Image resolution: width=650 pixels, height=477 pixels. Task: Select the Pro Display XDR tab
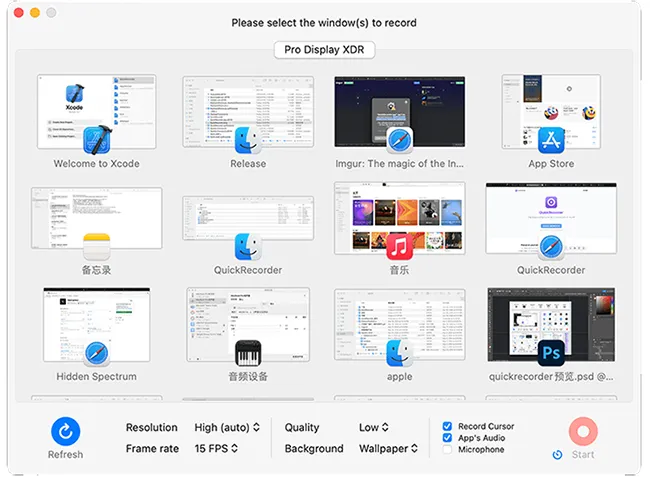(x=324, y=50)
